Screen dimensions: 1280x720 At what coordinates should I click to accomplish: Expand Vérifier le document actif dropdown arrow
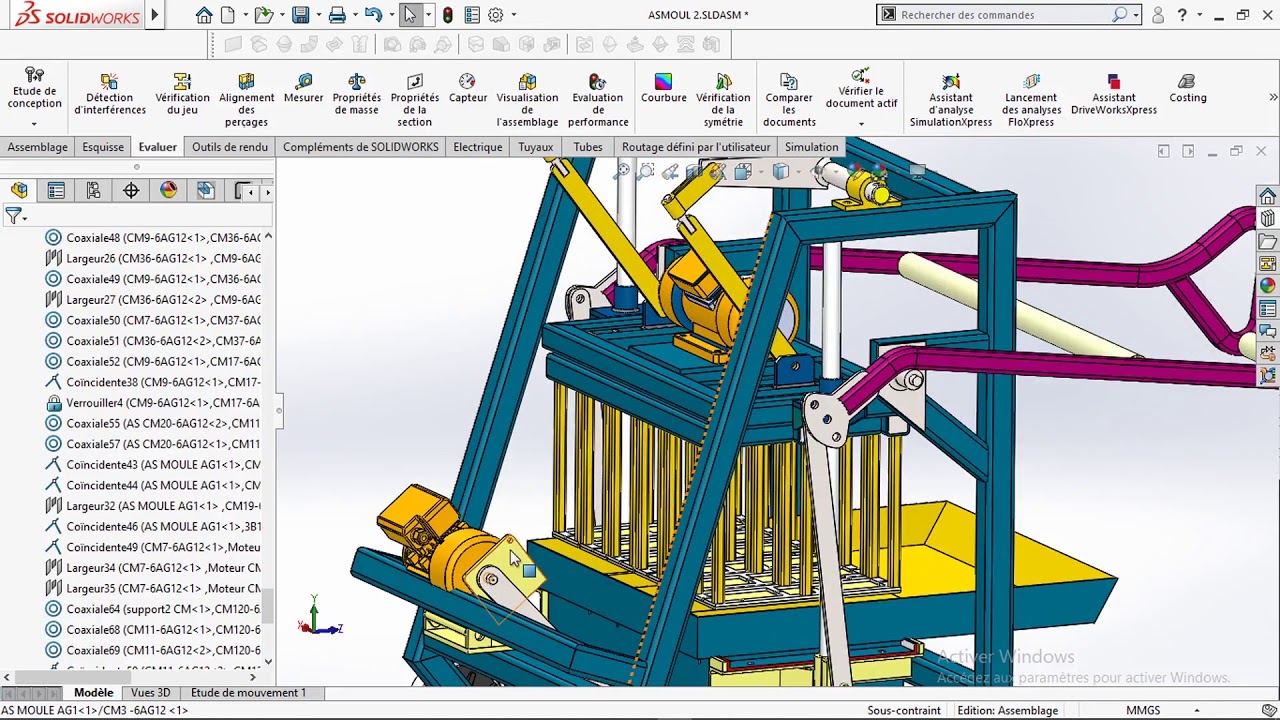(861, 124)
